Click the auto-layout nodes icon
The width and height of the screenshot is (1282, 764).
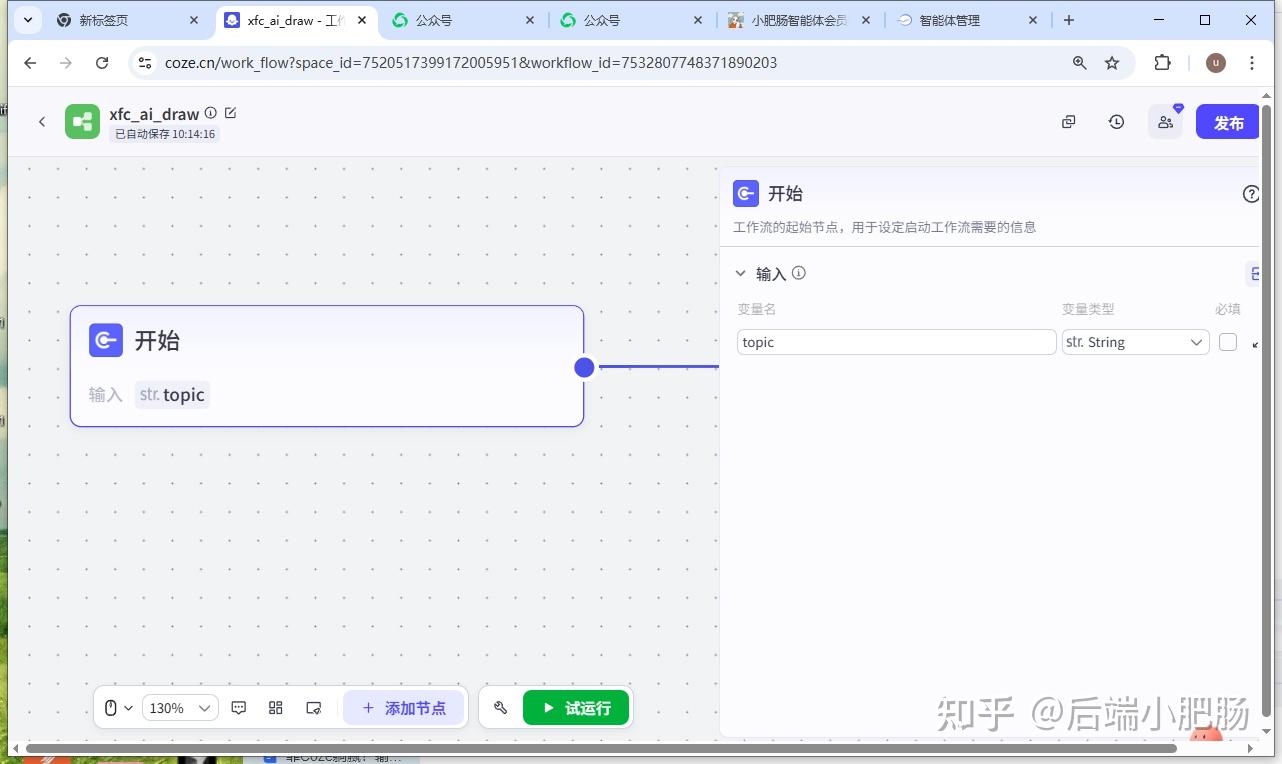(276, 707)
